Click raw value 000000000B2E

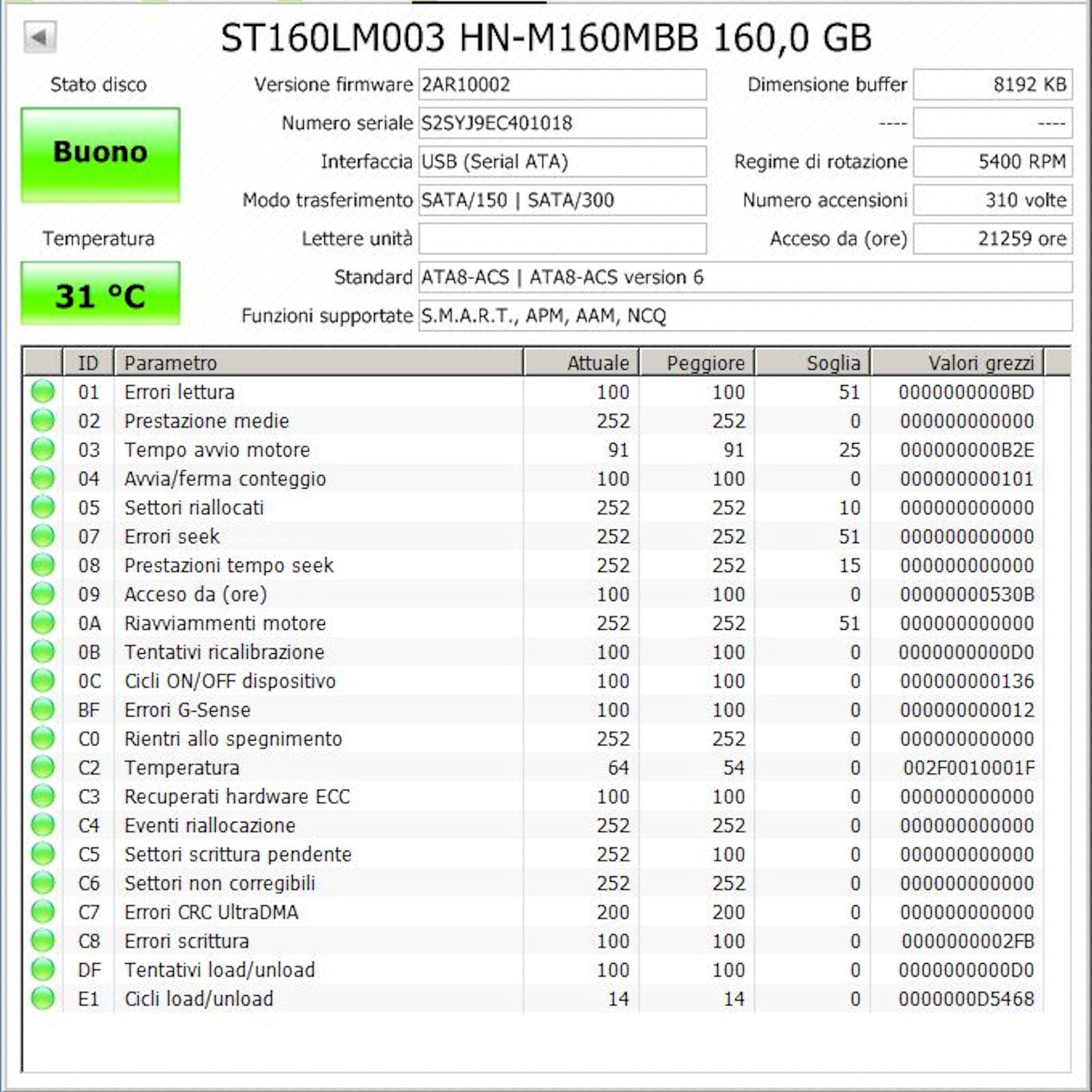(967, 450)
